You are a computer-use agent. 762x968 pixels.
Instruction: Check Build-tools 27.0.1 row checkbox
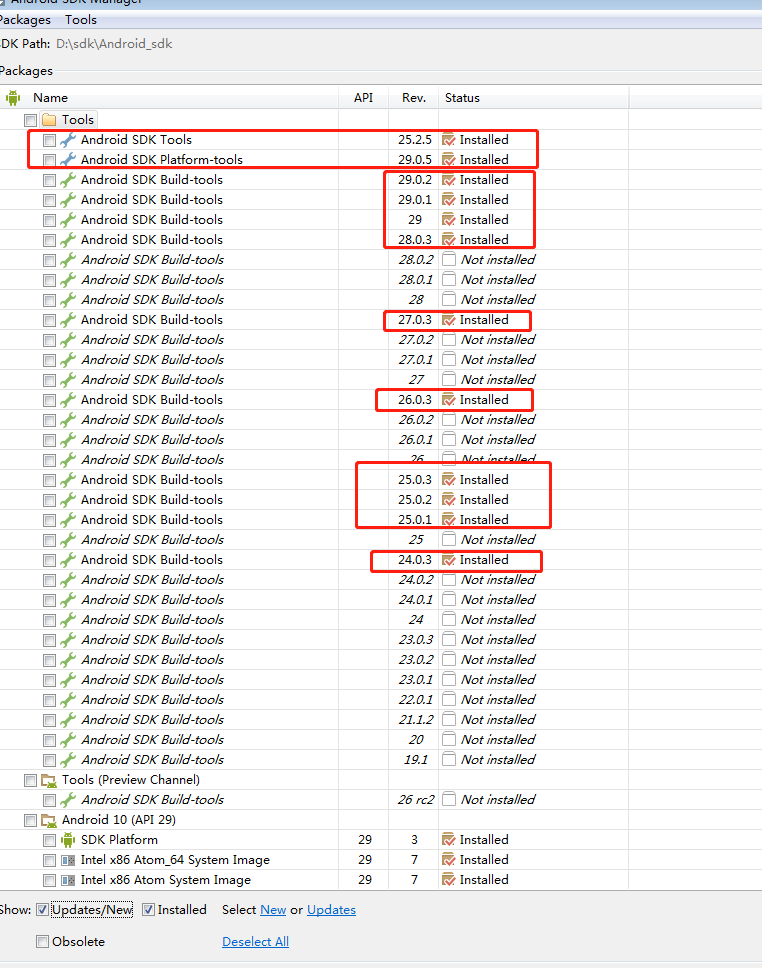49,361
